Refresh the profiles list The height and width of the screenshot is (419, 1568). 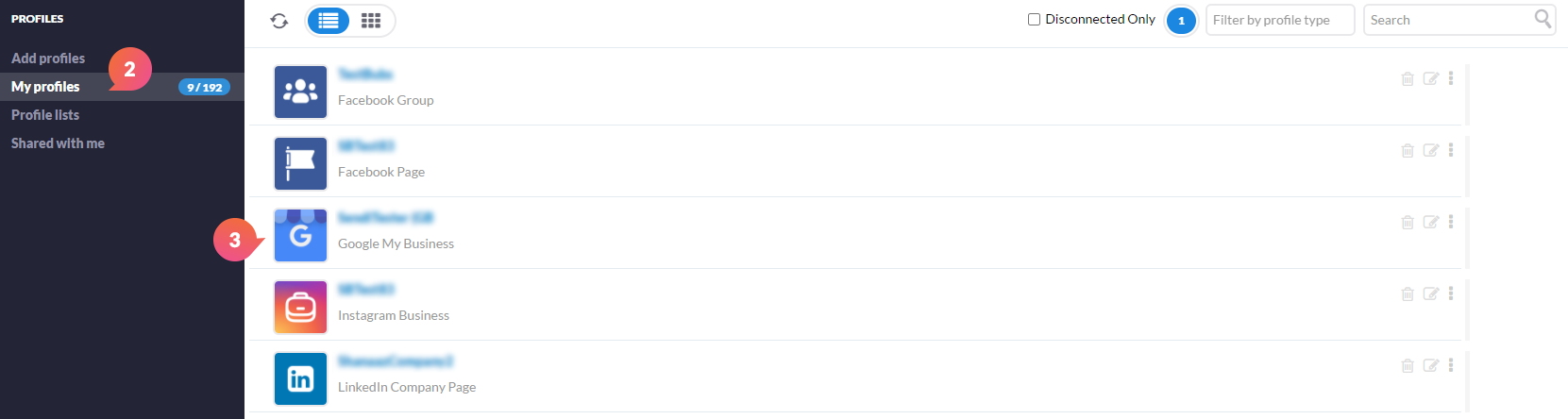coord(279,21)
